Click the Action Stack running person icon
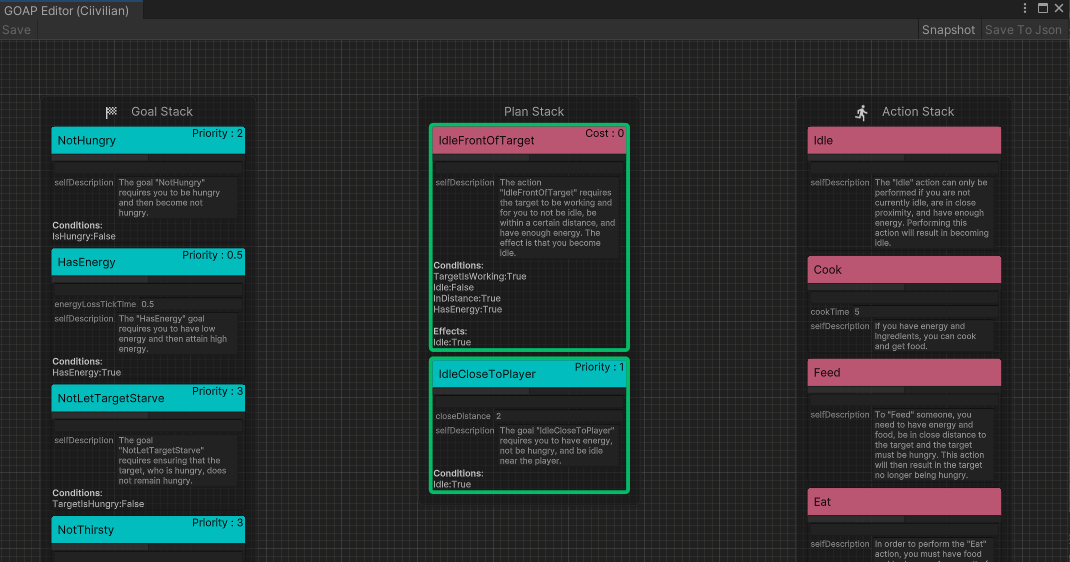 click(x=862, y=112)
